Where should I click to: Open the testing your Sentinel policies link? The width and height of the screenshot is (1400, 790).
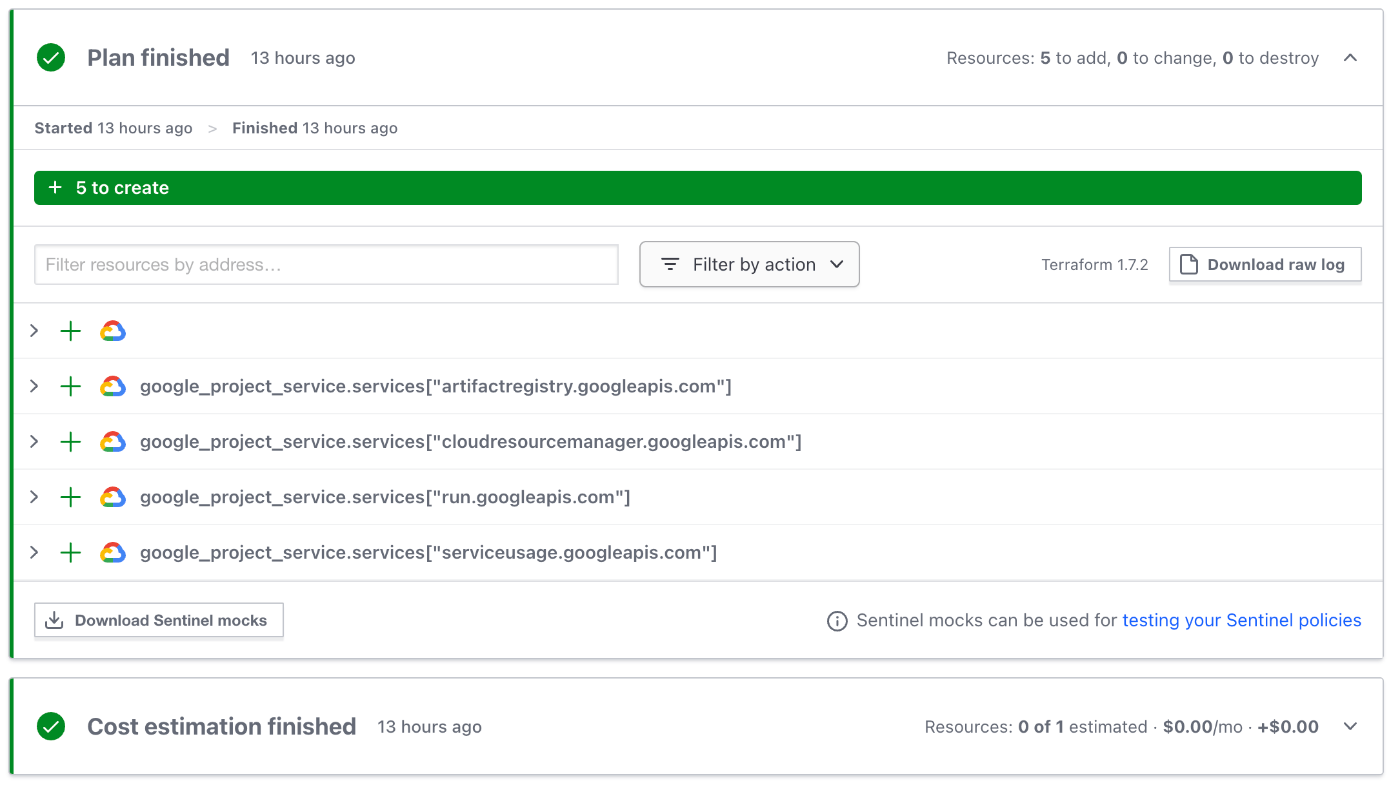[x=1242, y=620]
